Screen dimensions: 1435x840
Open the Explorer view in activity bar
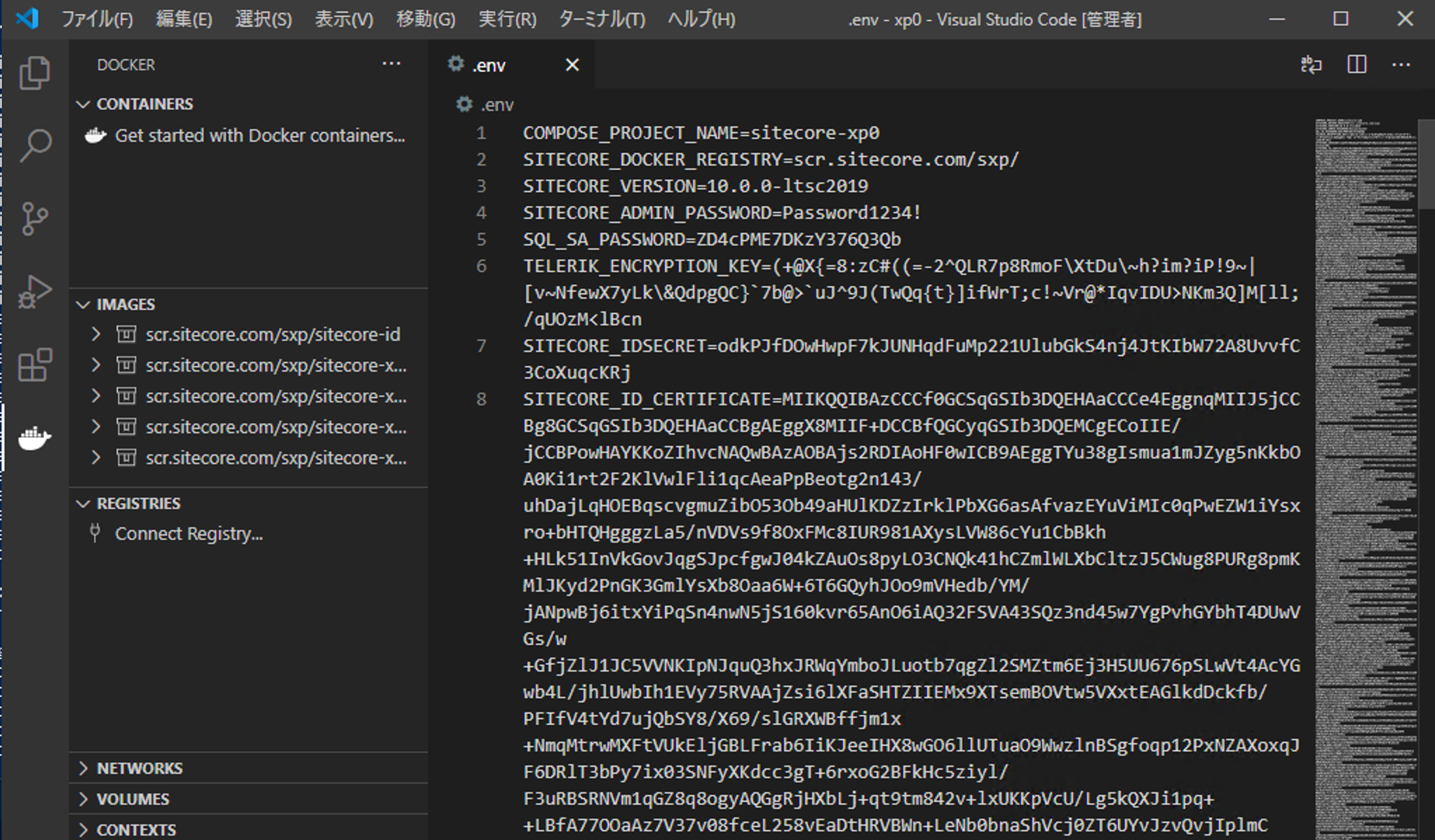(x=35, y=73)
